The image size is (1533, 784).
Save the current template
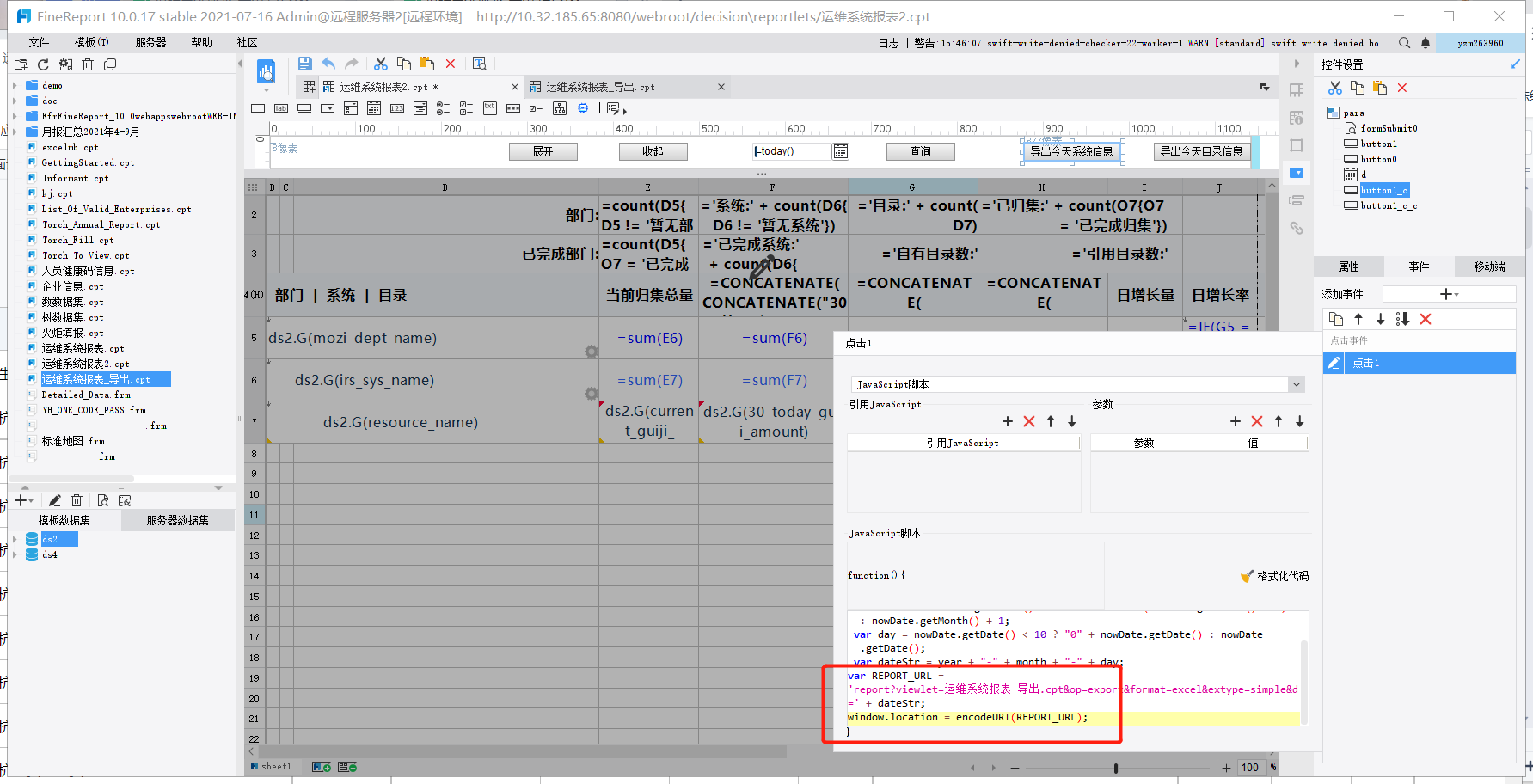(x=305, y=64)
